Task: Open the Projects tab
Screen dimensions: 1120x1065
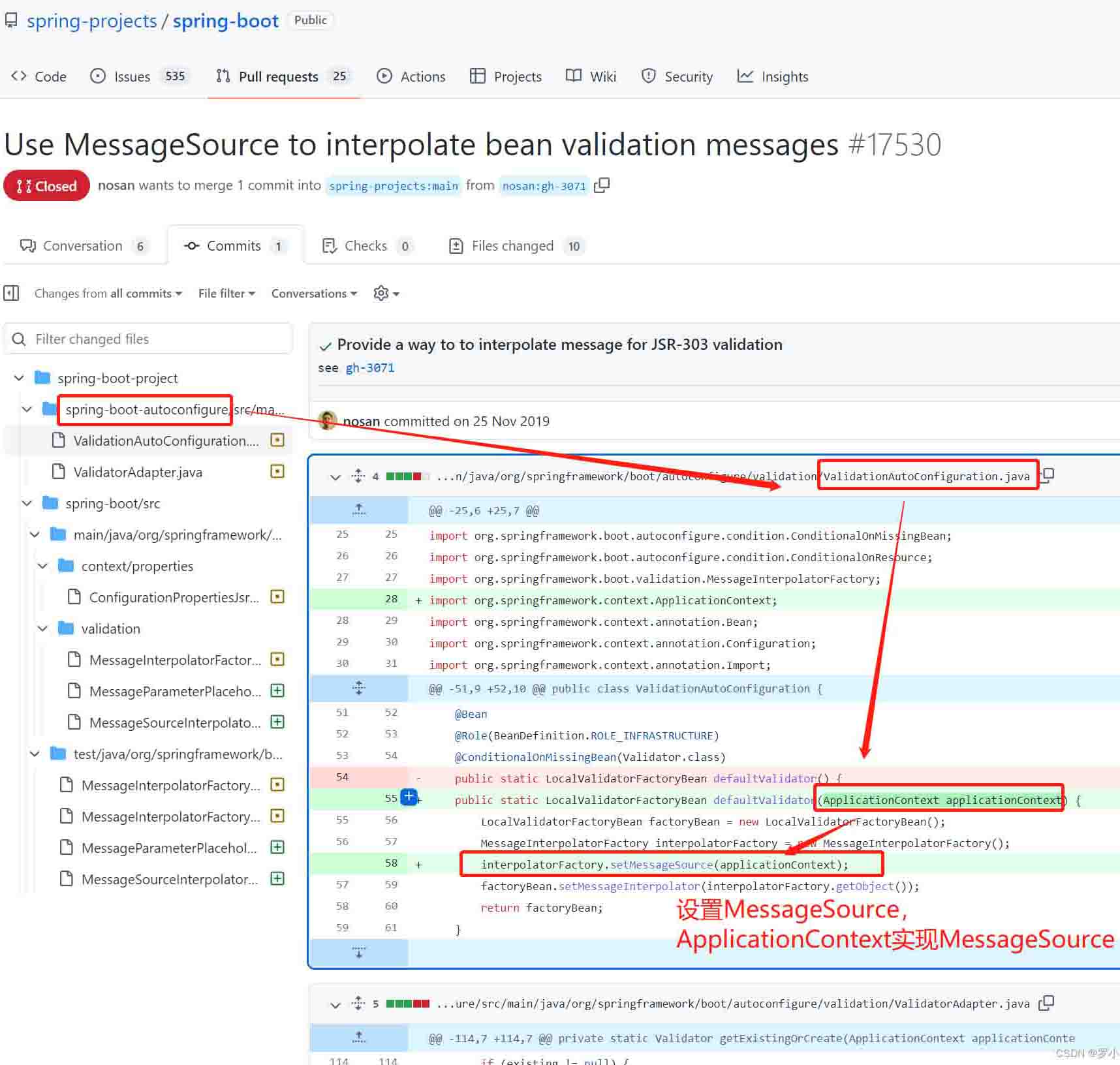Action: pos(506,76)
